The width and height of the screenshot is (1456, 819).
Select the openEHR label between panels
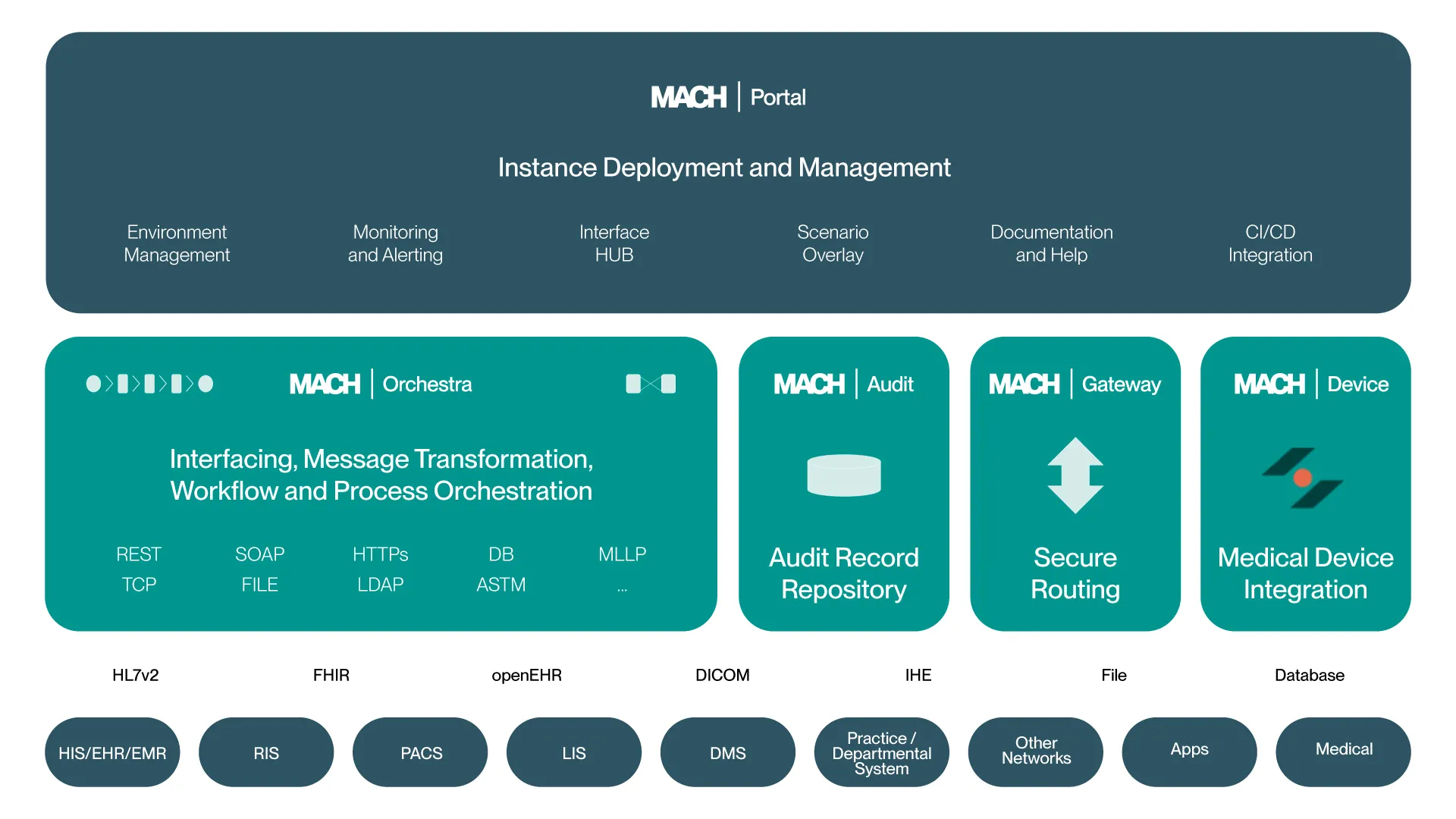pos(527,675)
